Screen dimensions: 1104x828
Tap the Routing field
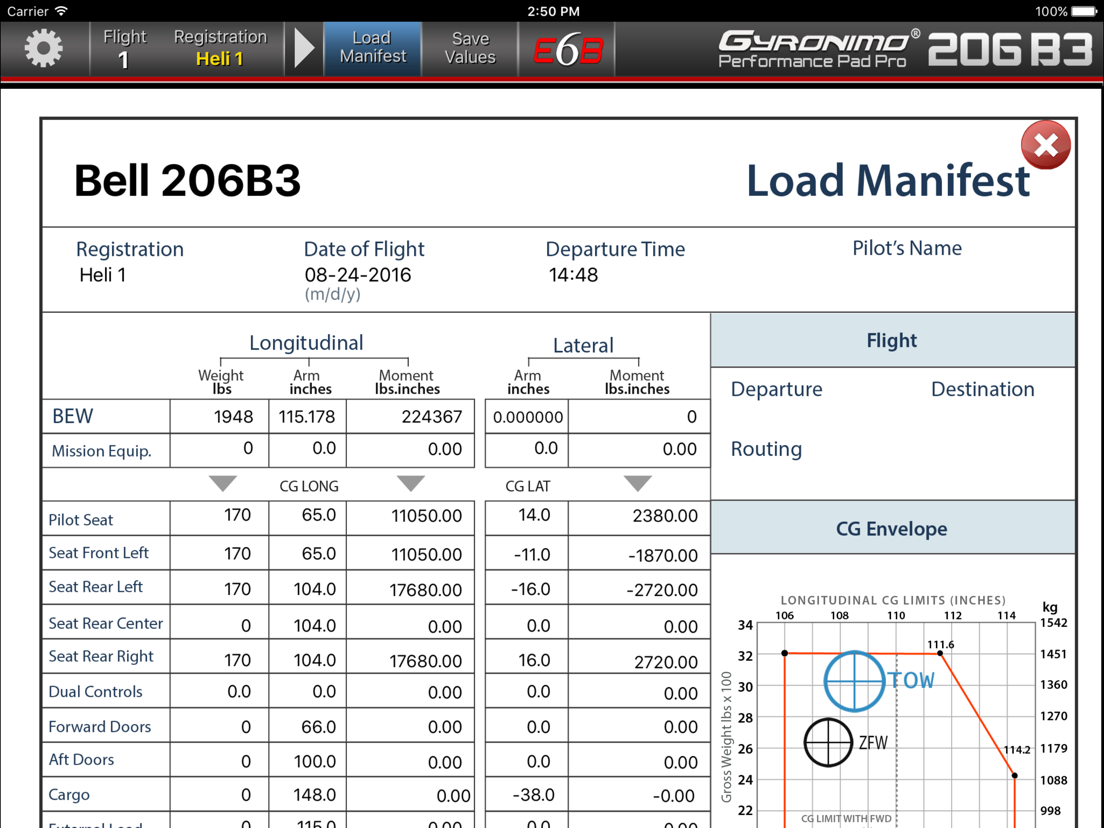(766, 449)
